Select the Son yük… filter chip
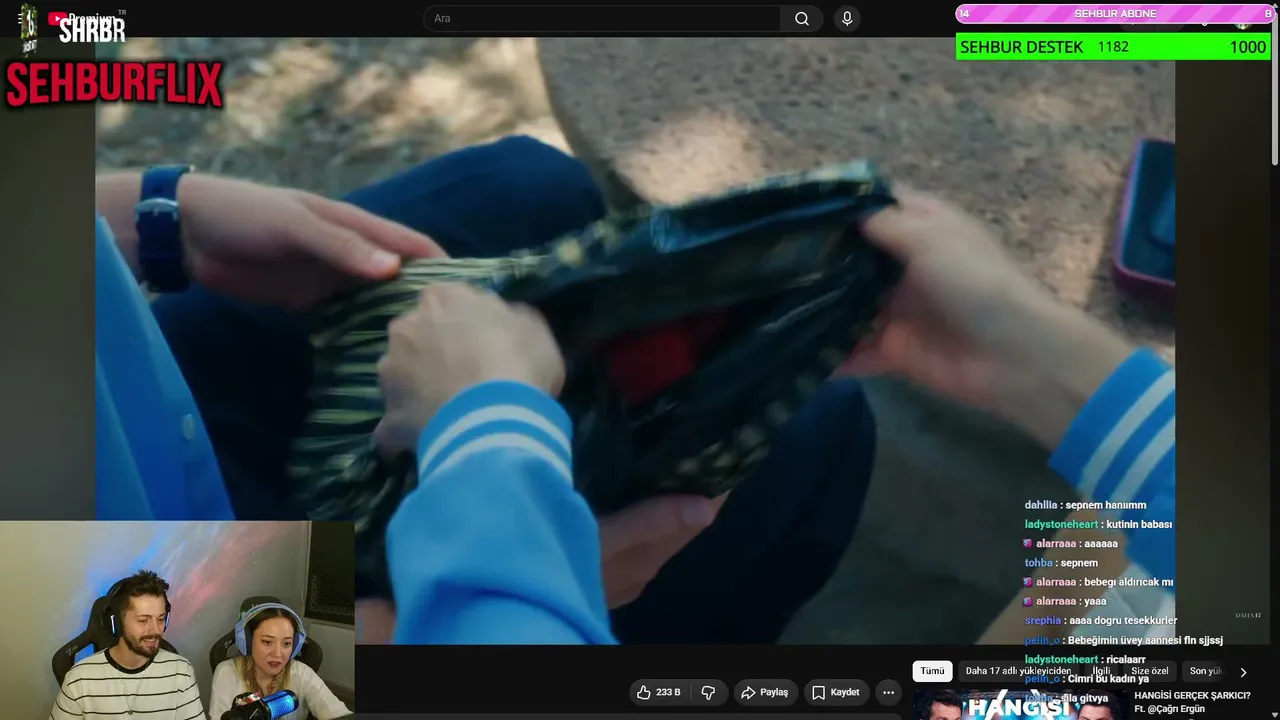 coord(1205,671)
